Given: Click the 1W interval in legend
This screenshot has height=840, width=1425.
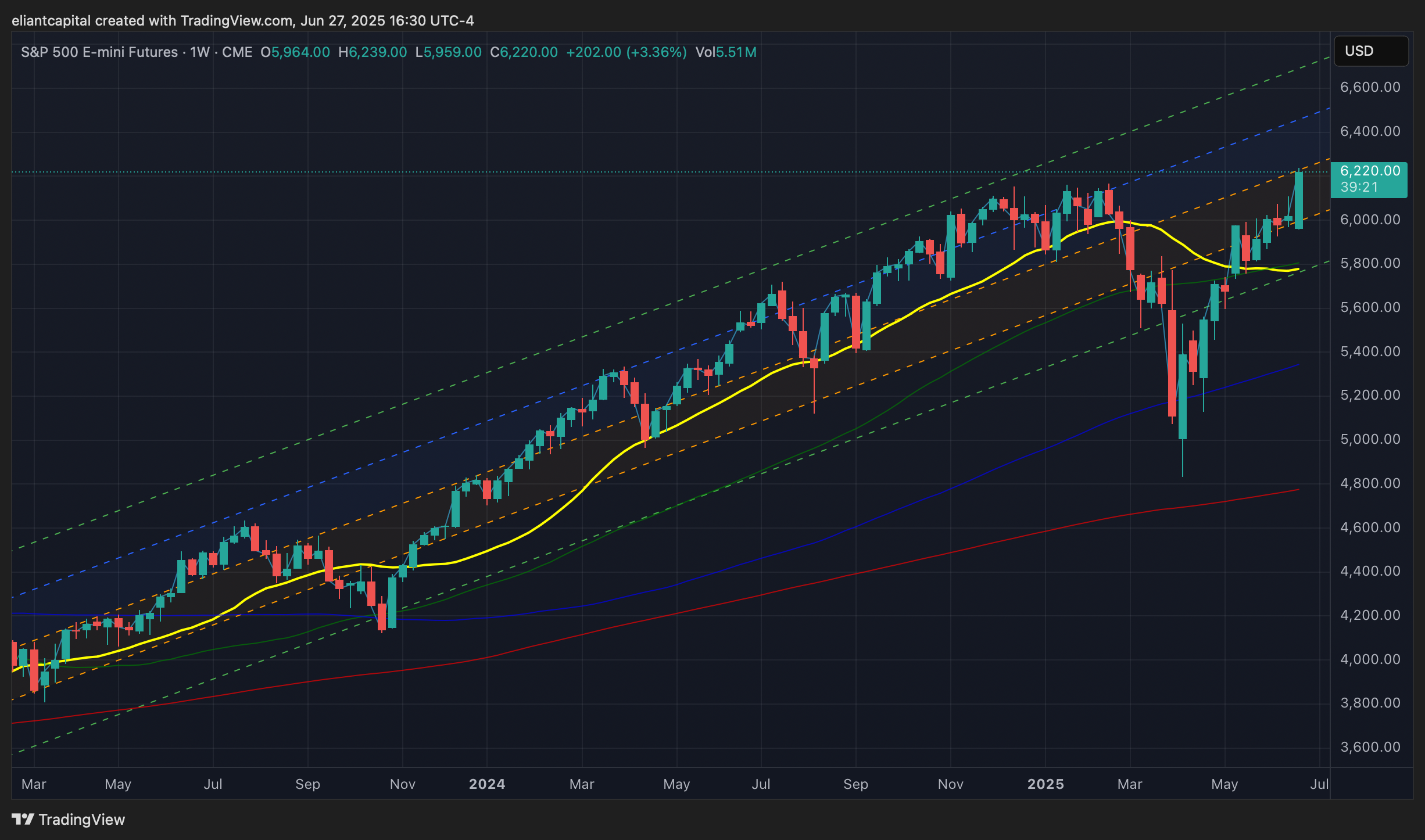Looking at the screenshot, I should 199,52.
